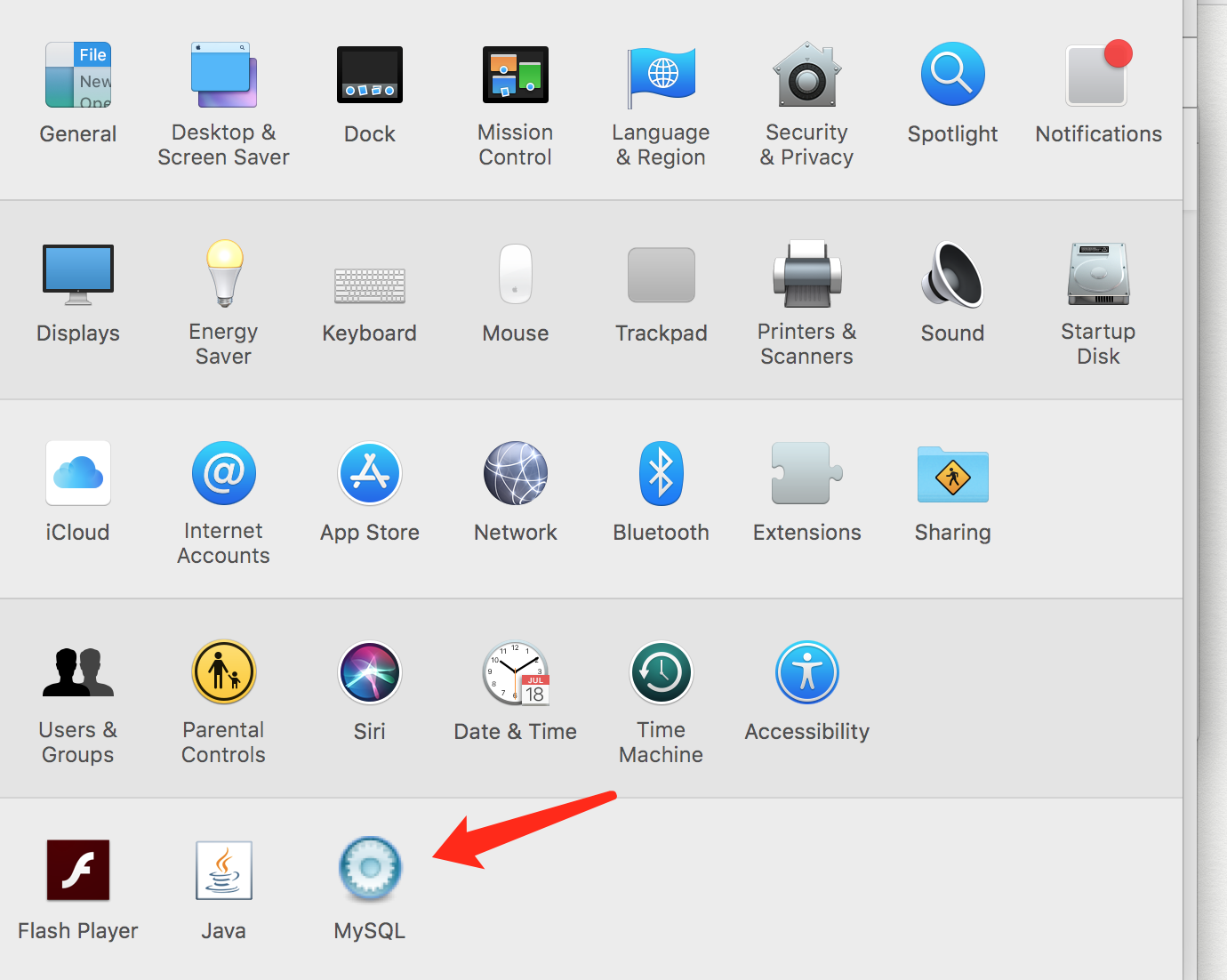The width and height of the screenshot is (1227, 980).
Task: Open Spotlight preferences
Action: 952,75
